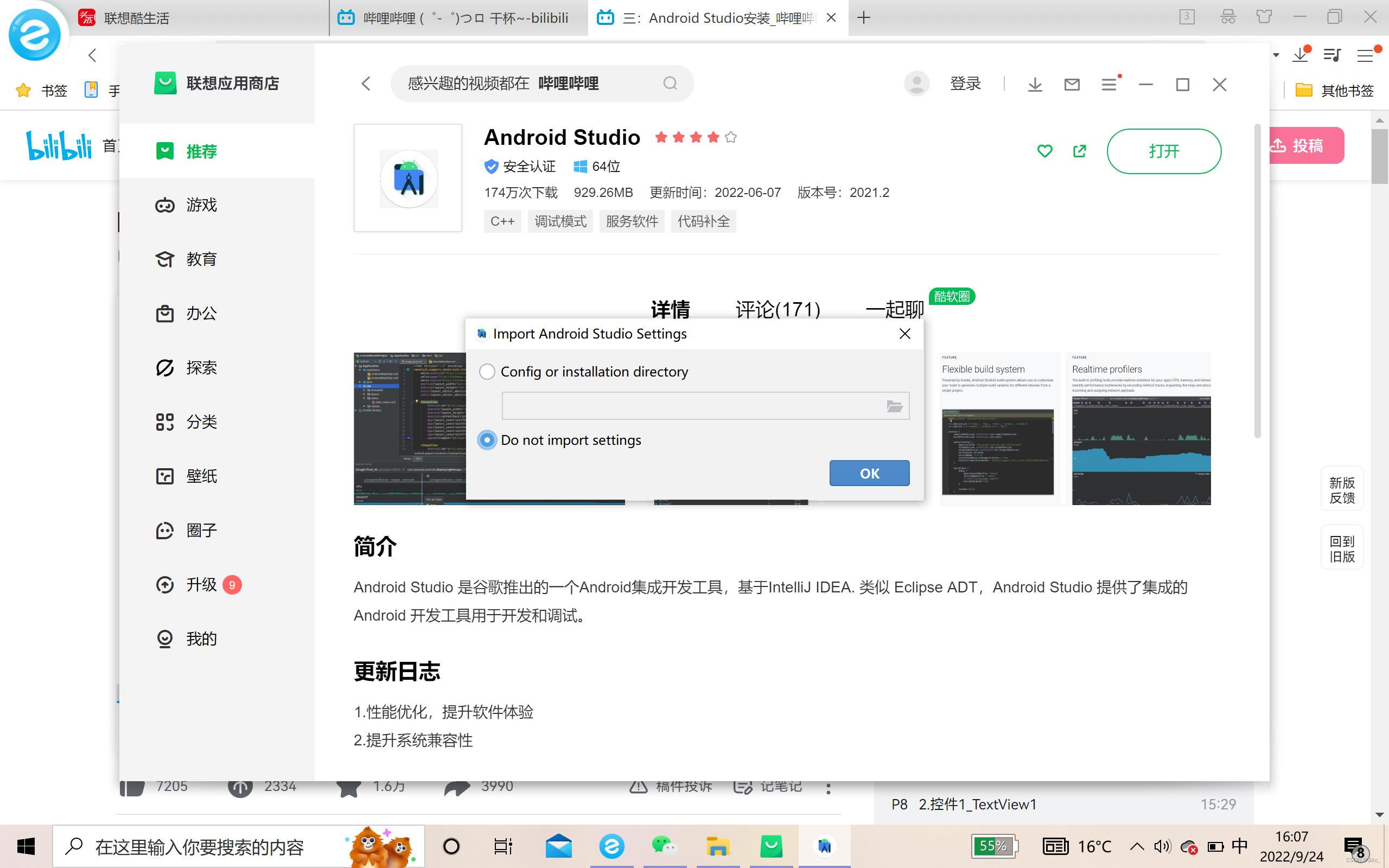Open the Windows Start menu
Viewport: 1389px width, 868px height.
click(26, 846)
